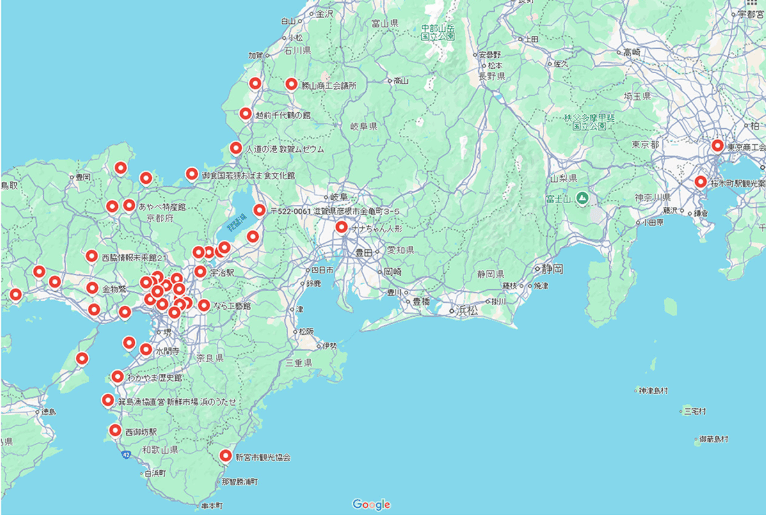Click the 秩父多摩甲斐国立公園 park label

[590, 122]
